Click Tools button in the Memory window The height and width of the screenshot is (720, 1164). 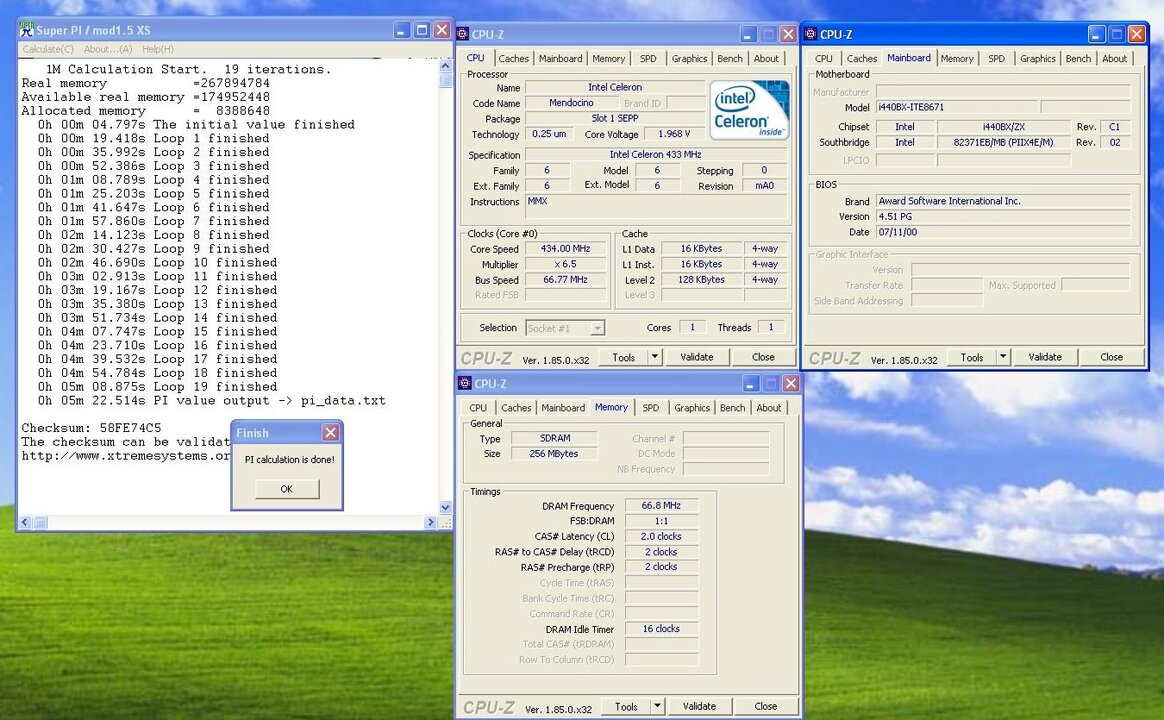626,706
